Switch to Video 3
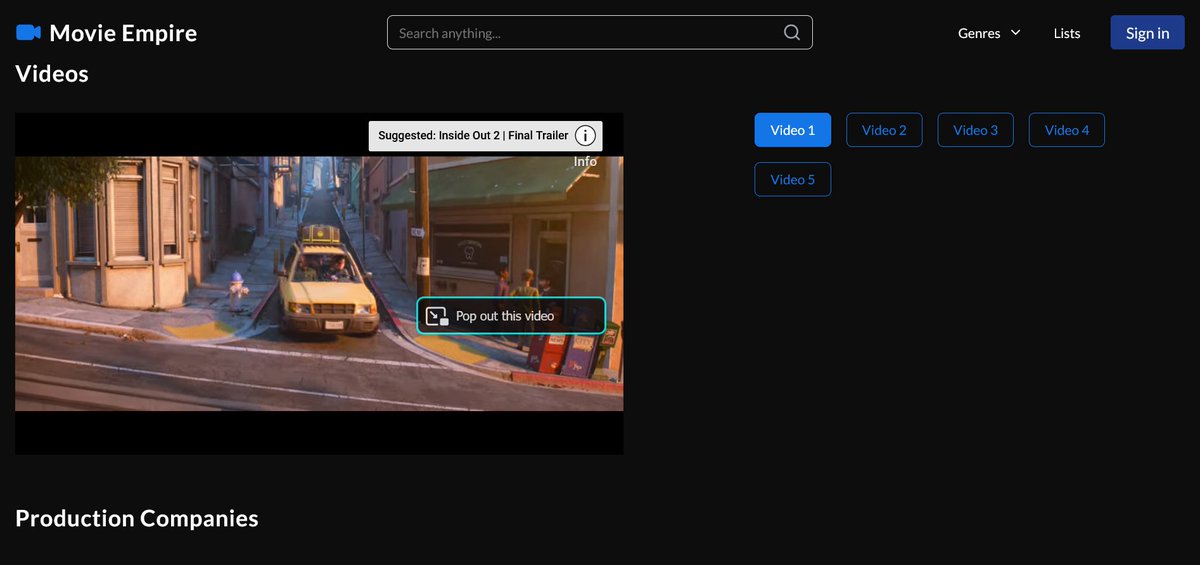1200x565 pixels. (976, 130)
